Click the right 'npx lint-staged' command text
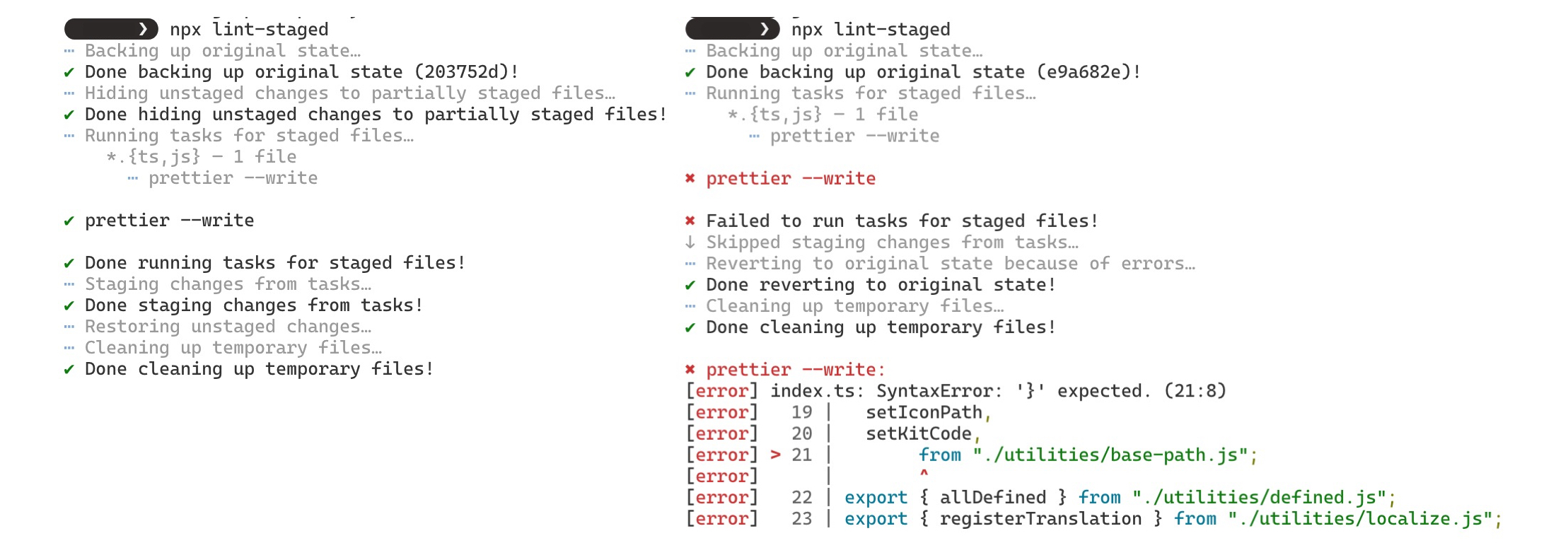Image resolution: width=1568 pixels, height=560 pixels. click(871, 29)
